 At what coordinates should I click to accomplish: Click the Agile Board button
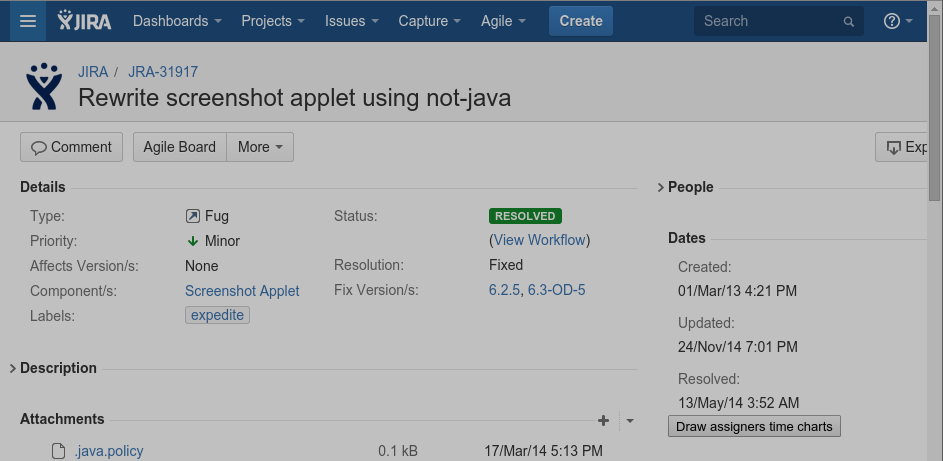tap(179, 147)
